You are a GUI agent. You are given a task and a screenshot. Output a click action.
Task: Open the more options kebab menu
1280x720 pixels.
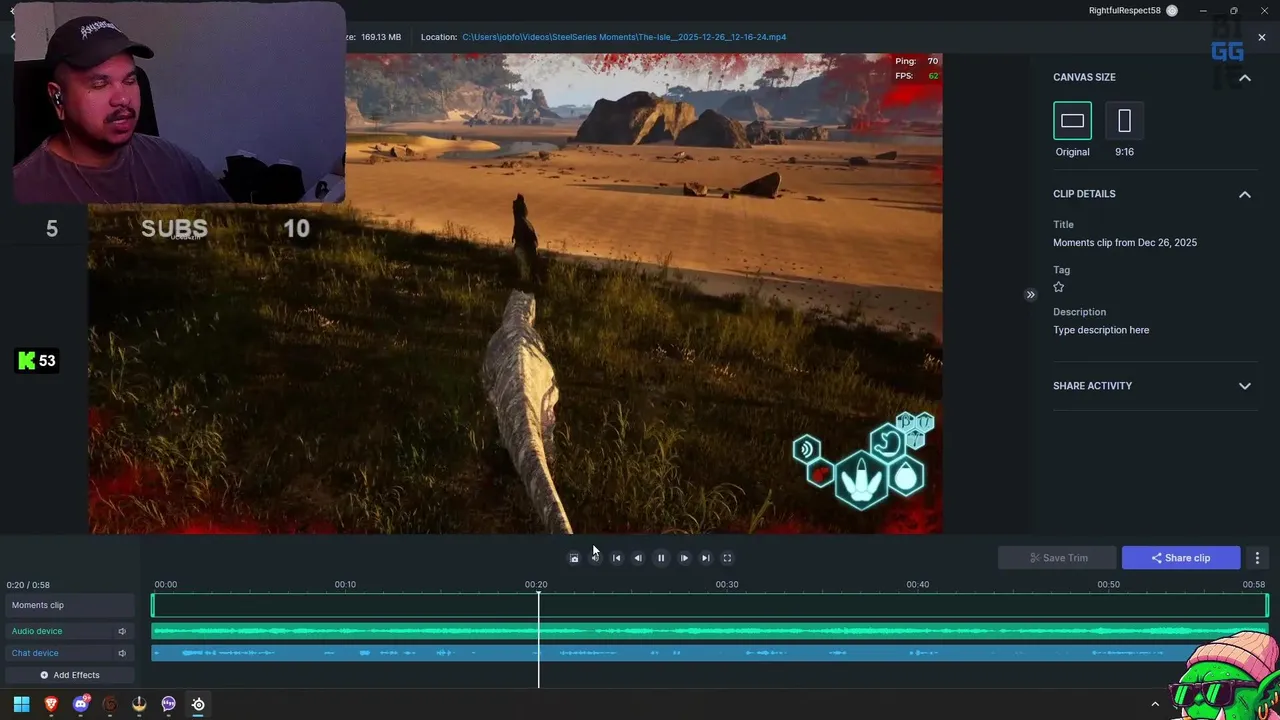click(1258, 558)
